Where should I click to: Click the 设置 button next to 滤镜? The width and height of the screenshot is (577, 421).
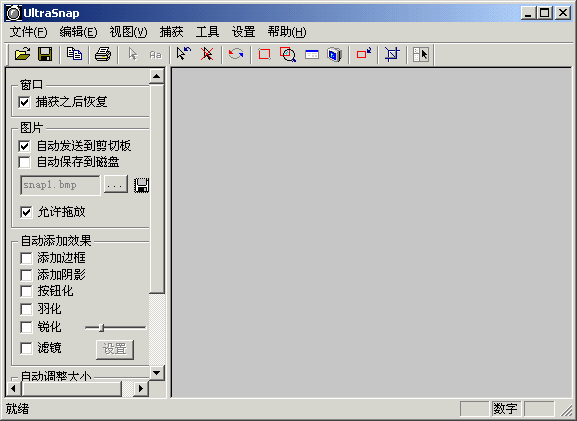[115, 349]
